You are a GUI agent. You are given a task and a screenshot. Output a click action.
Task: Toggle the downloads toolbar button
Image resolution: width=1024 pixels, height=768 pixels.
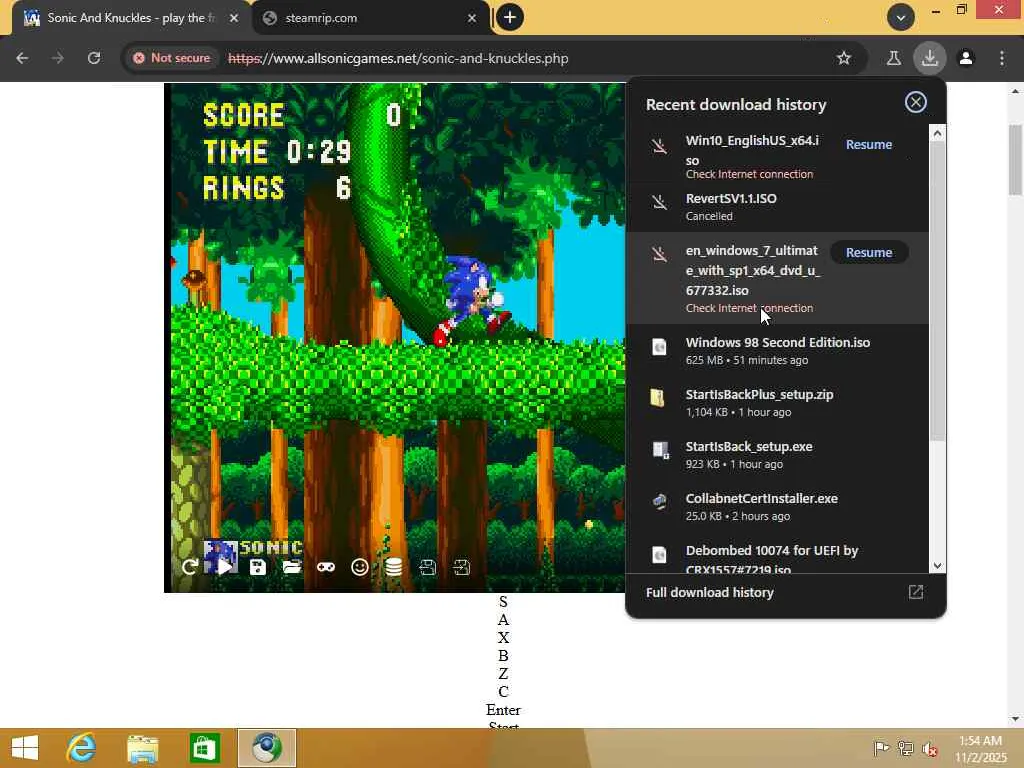(930, 58)
